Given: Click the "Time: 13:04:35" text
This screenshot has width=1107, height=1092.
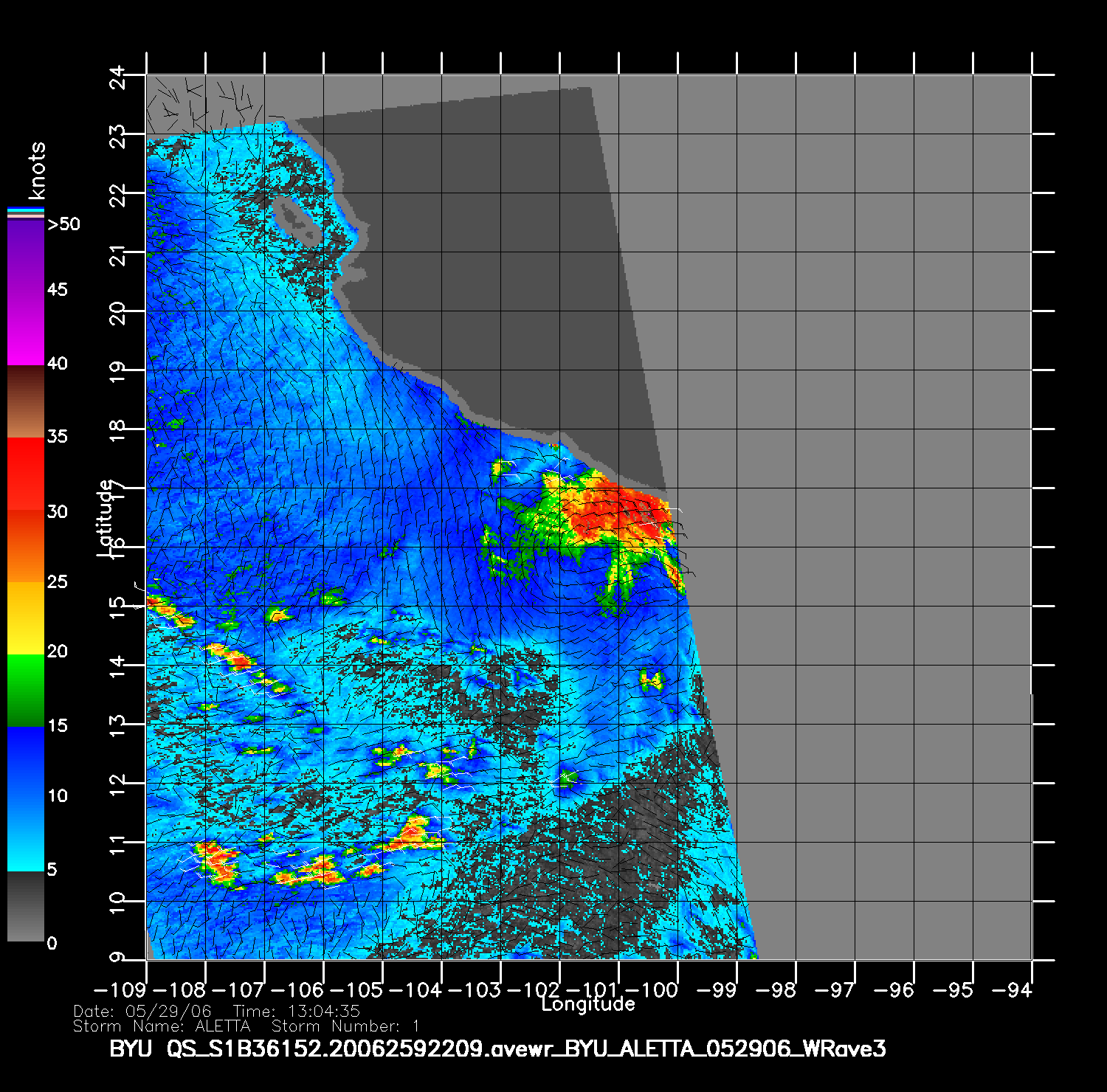Looking at the screenshot, I should [296, 1012].
